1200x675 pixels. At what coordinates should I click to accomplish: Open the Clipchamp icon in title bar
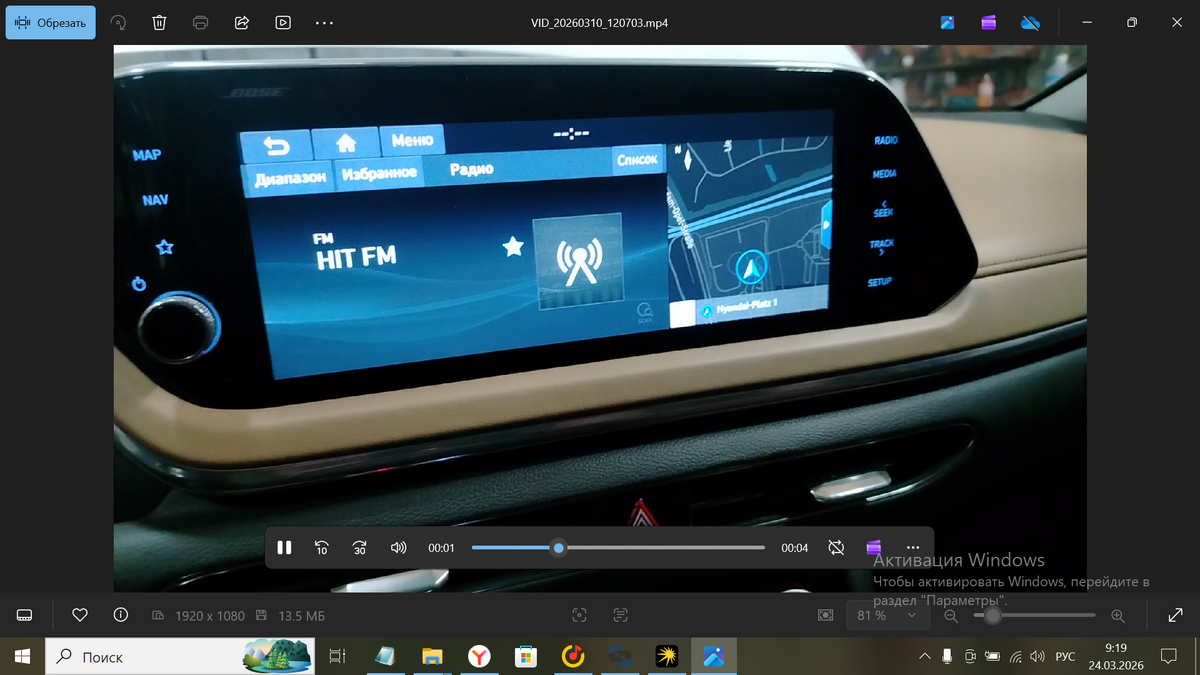pyautogui.click(x=988, y=22)
